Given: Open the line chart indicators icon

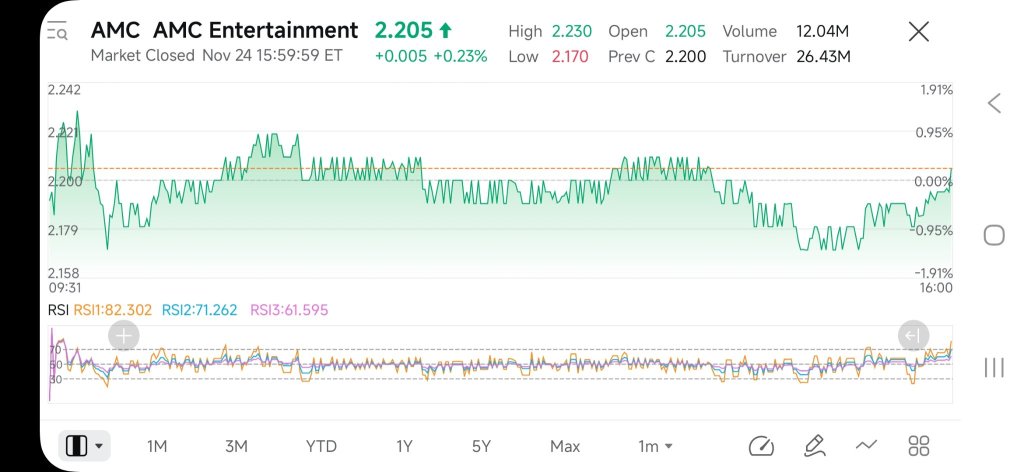Looking at the screenshot, I should click(x=866, y=446).
